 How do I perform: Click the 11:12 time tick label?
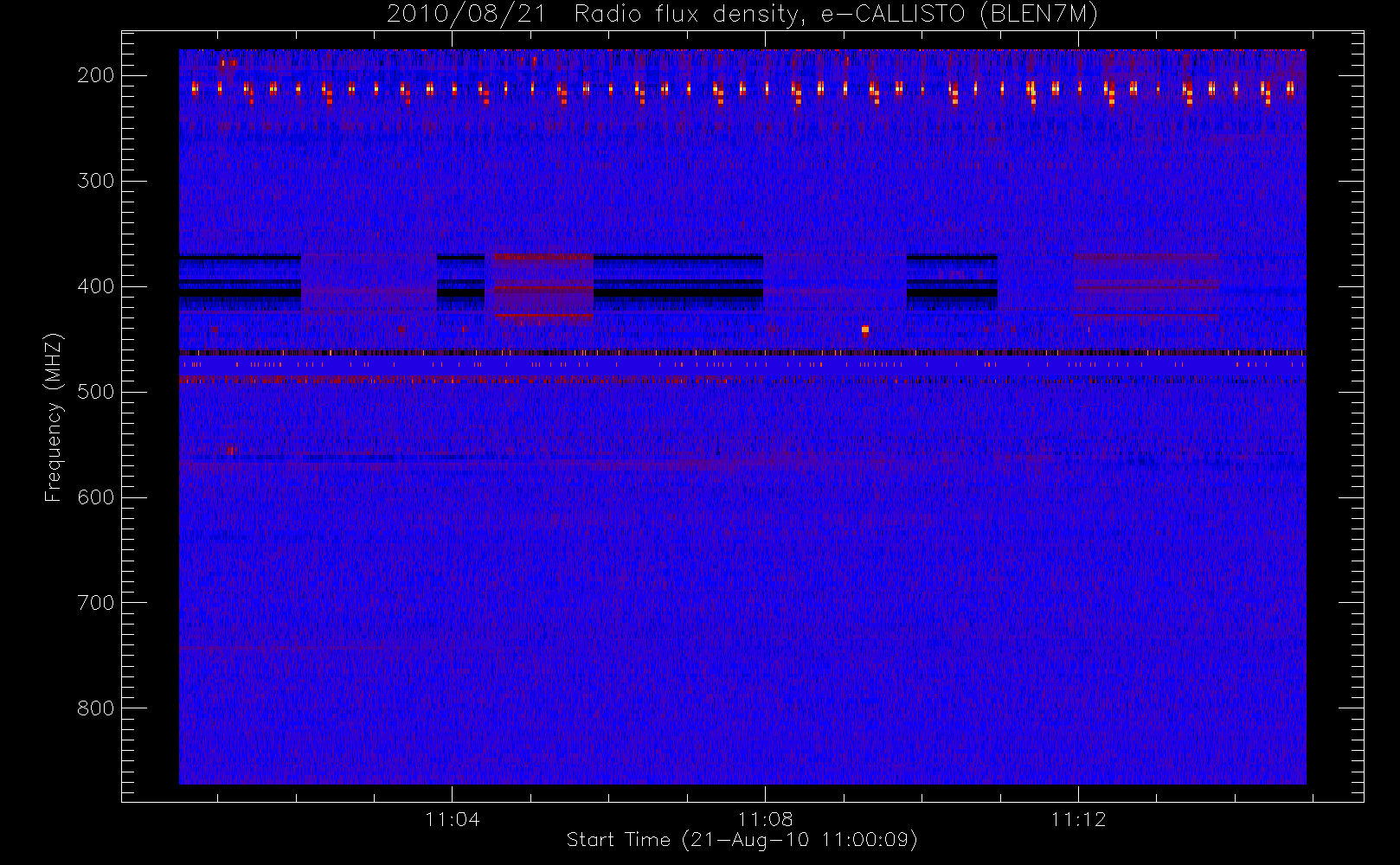coord(1079,819)
